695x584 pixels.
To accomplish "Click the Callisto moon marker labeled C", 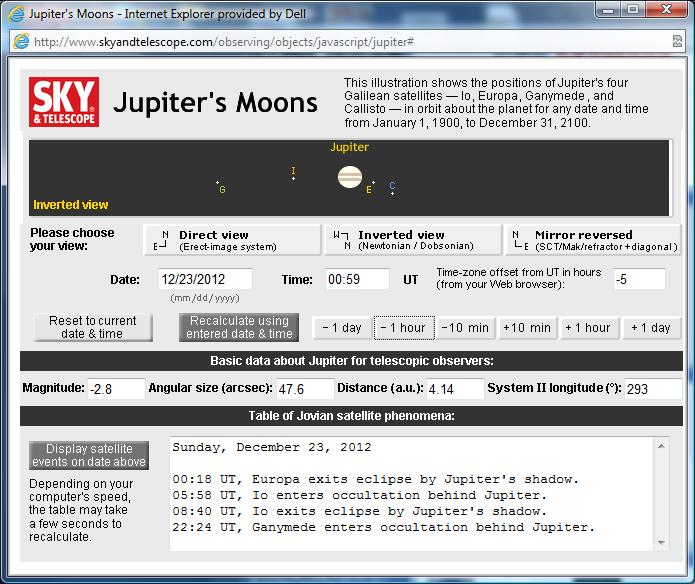I will pyautogui.click(x=392, y=186).
